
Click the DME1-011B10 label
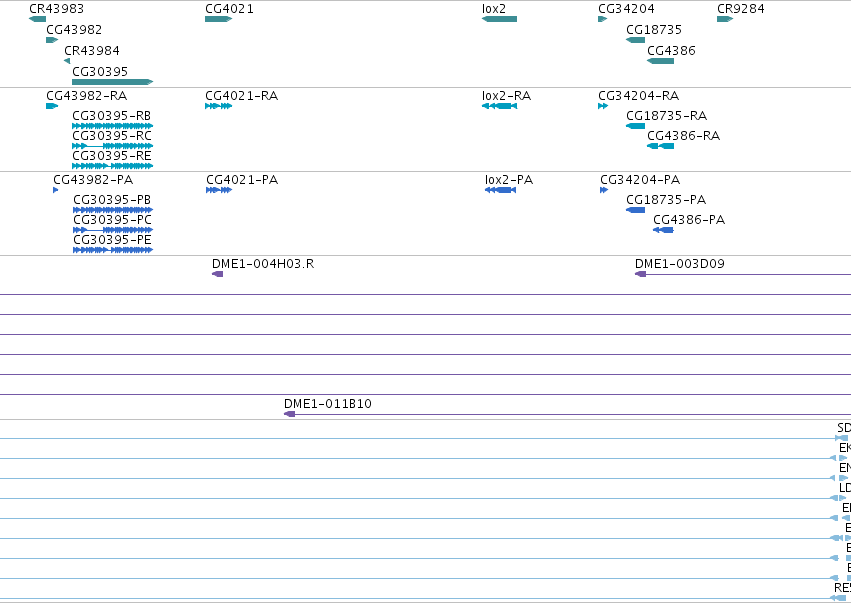(x=328, y=404)
